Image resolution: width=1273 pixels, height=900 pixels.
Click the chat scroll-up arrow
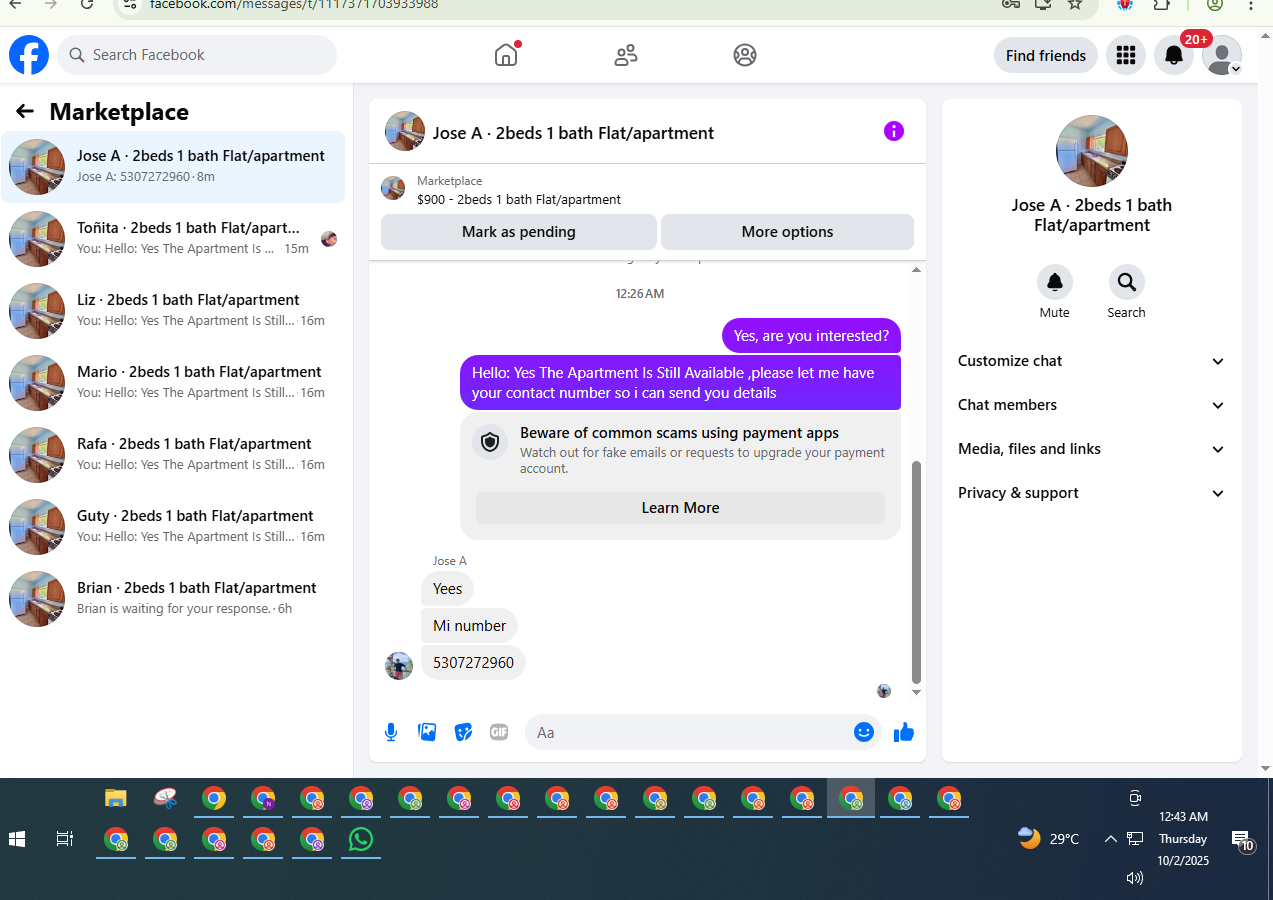(x=916, y=270)
